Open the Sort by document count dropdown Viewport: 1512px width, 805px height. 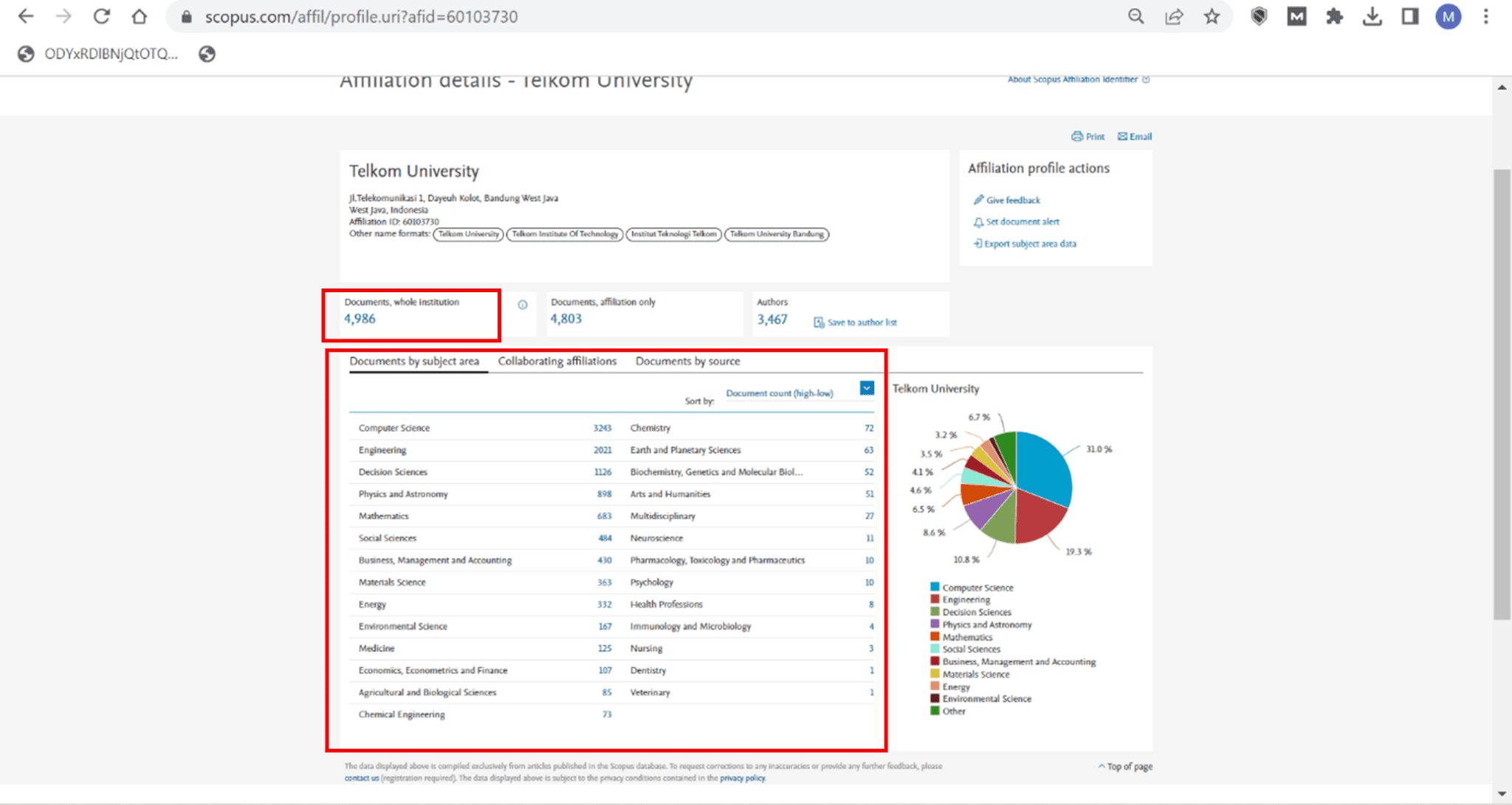coord(867,388)
